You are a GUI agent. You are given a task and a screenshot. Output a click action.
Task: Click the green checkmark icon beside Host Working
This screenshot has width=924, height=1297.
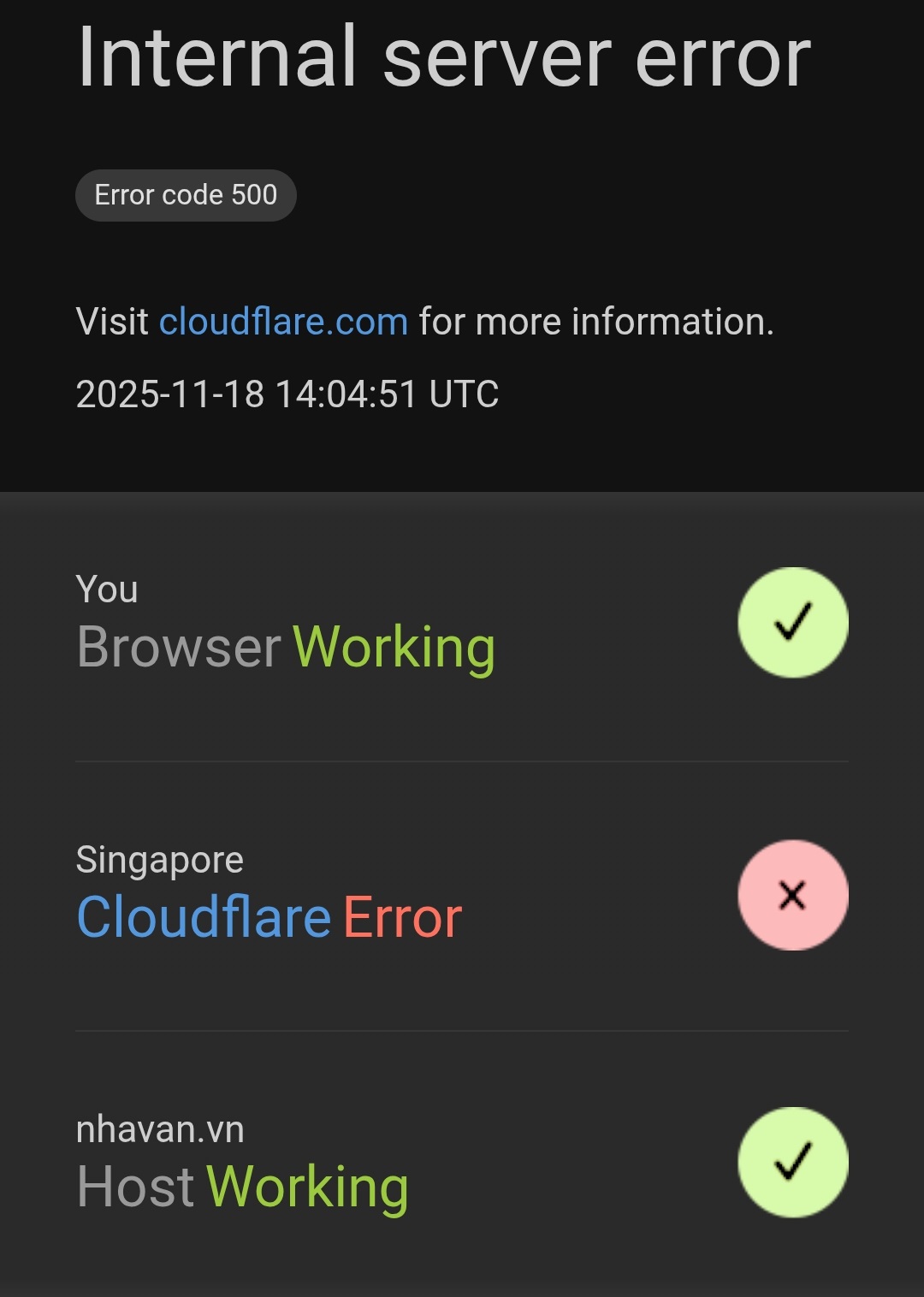coord(793,1161)
